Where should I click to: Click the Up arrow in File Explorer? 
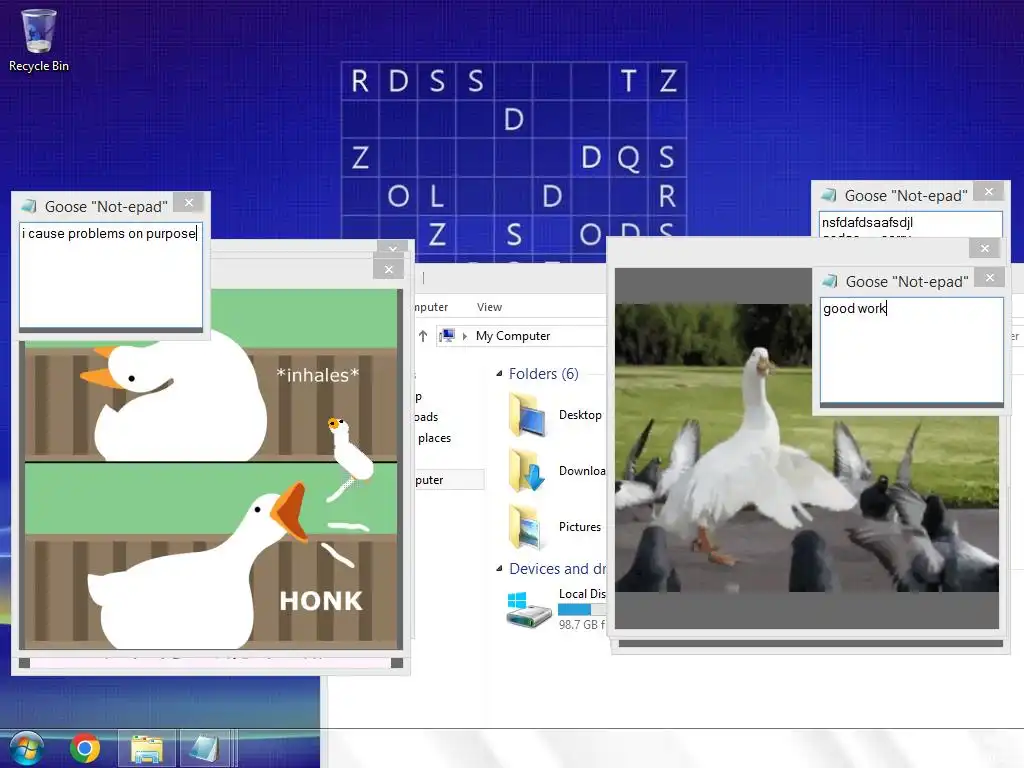423,336
